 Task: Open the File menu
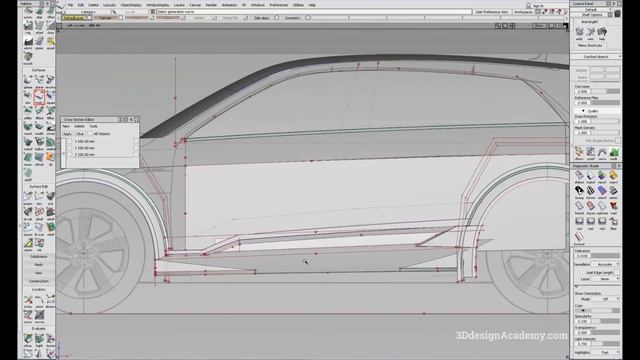coord(70,5)
